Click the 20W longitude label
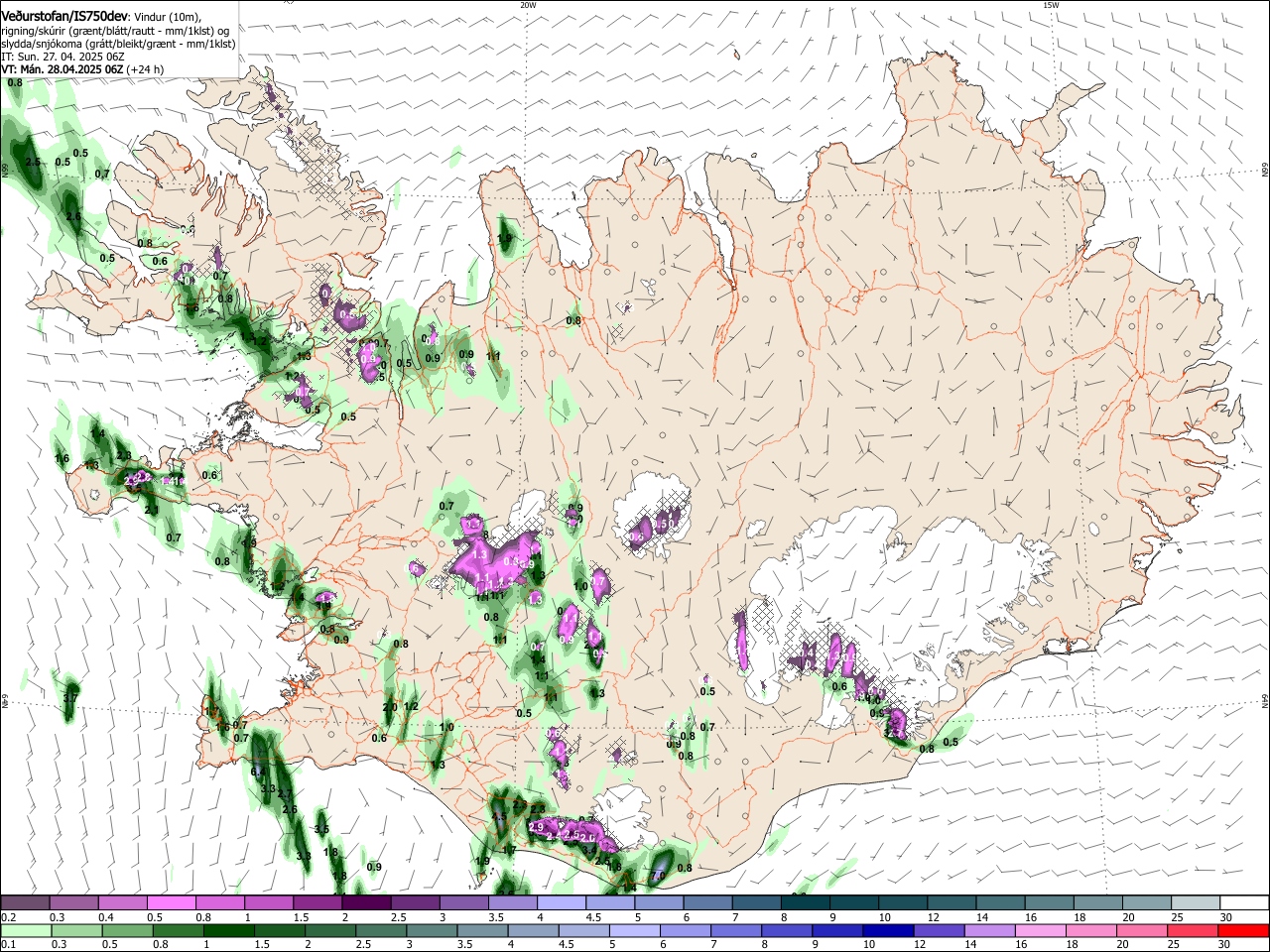This screenshot has width=1270, height=952. click(528, 5)
